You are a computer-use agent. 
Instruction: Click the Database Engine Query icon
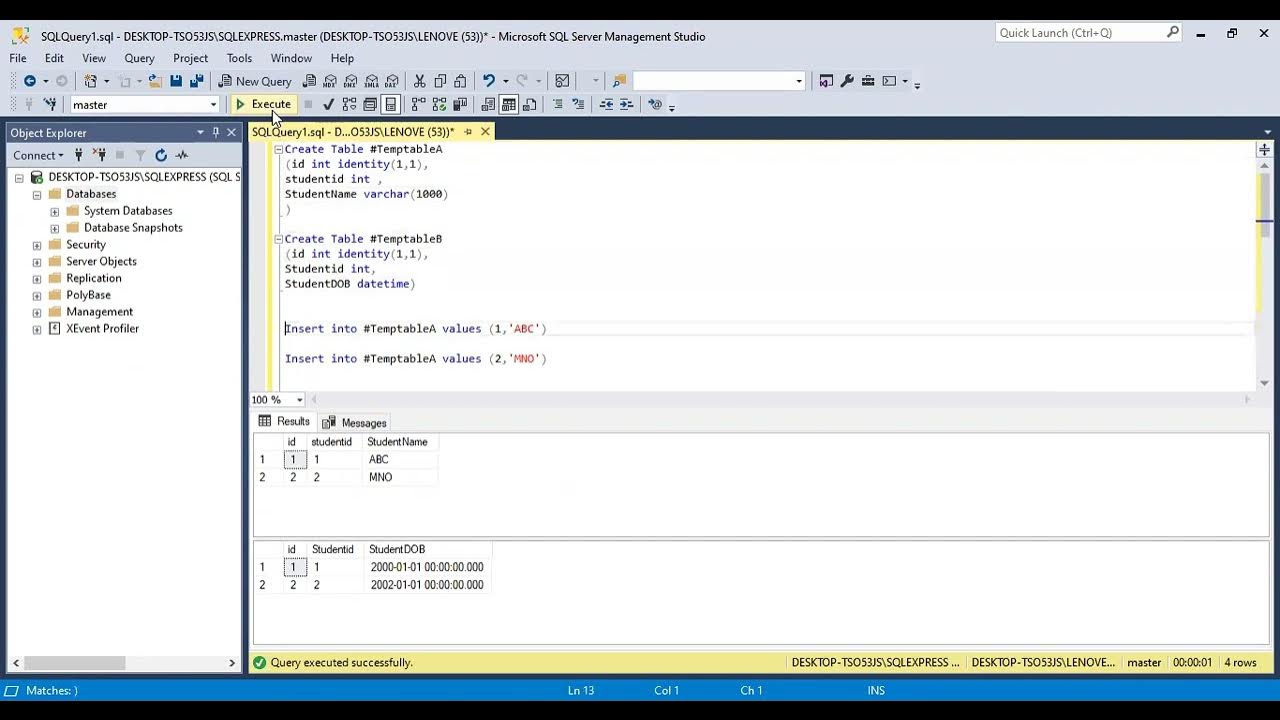310,81
